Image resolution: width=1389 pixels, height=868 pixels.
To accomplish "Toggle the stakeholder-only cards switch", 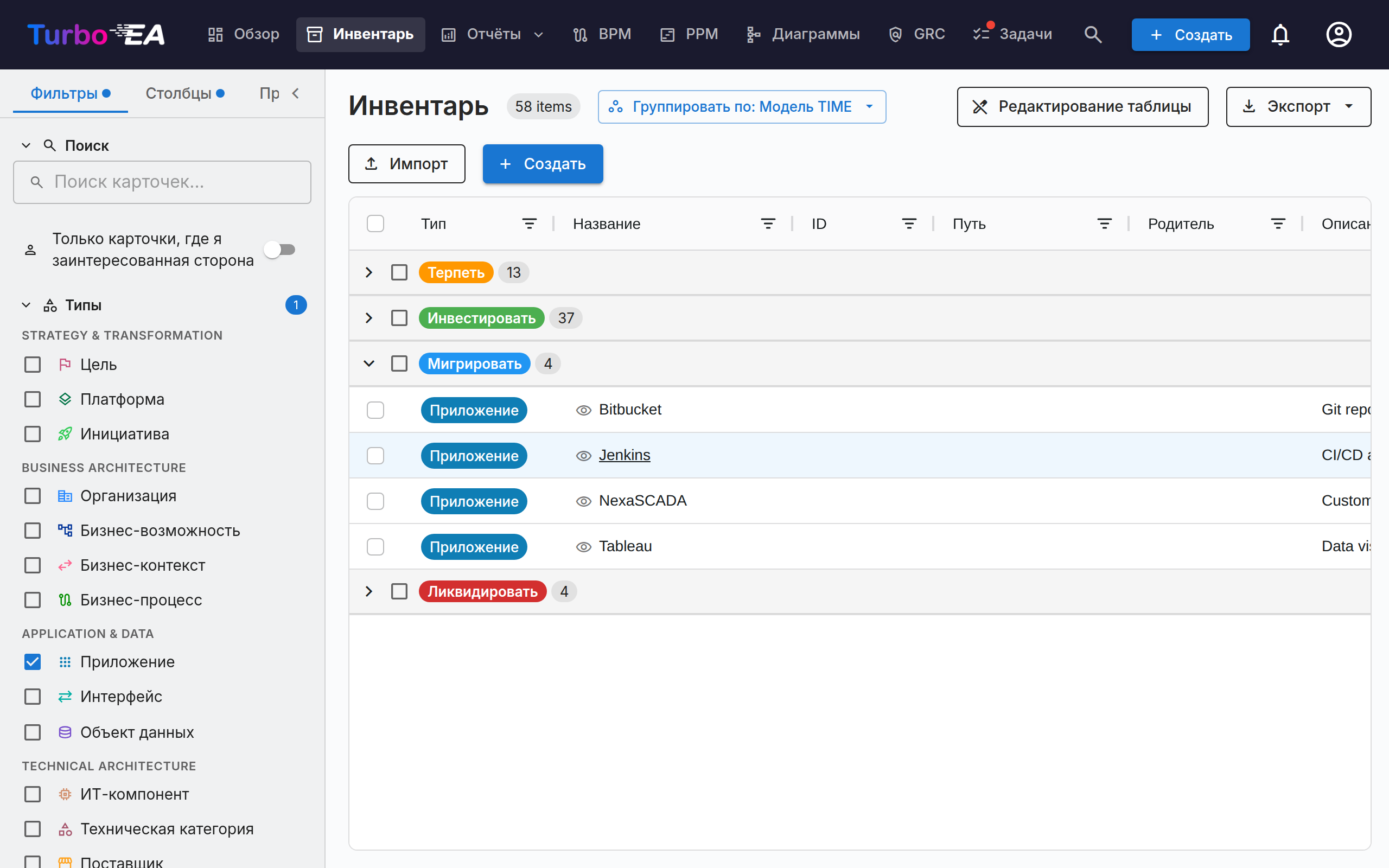I will (x=279, y=250).
